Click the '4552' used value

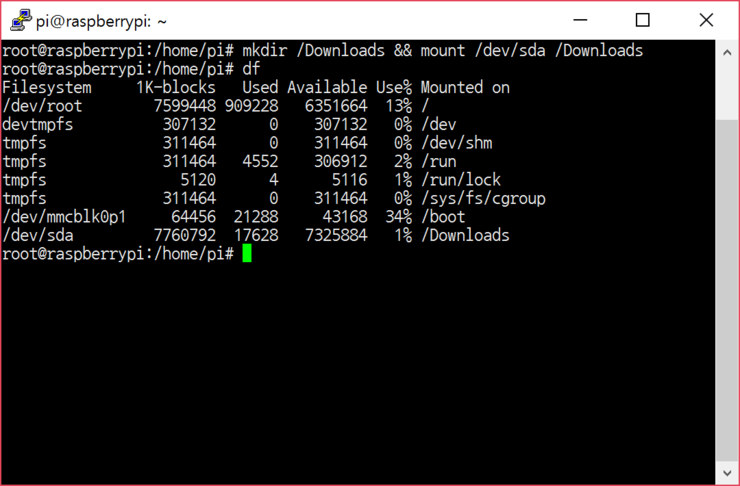coord(261,161)
